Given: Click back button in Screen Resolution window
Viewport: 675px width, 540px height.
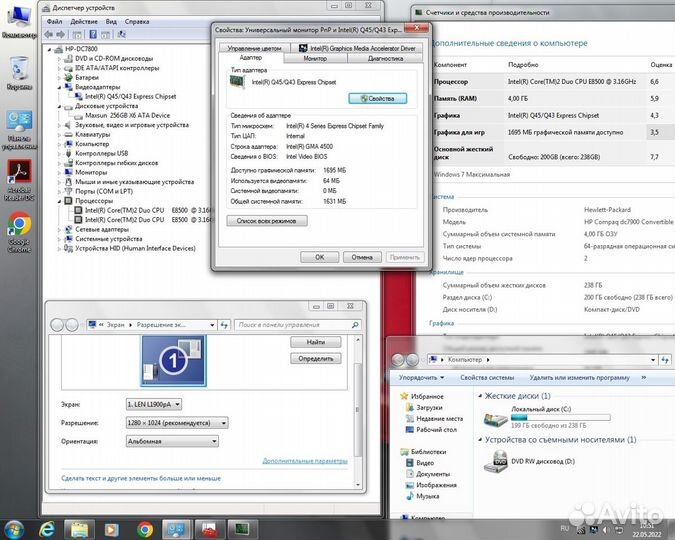Looking at the screenshot, I should [57, 325].
